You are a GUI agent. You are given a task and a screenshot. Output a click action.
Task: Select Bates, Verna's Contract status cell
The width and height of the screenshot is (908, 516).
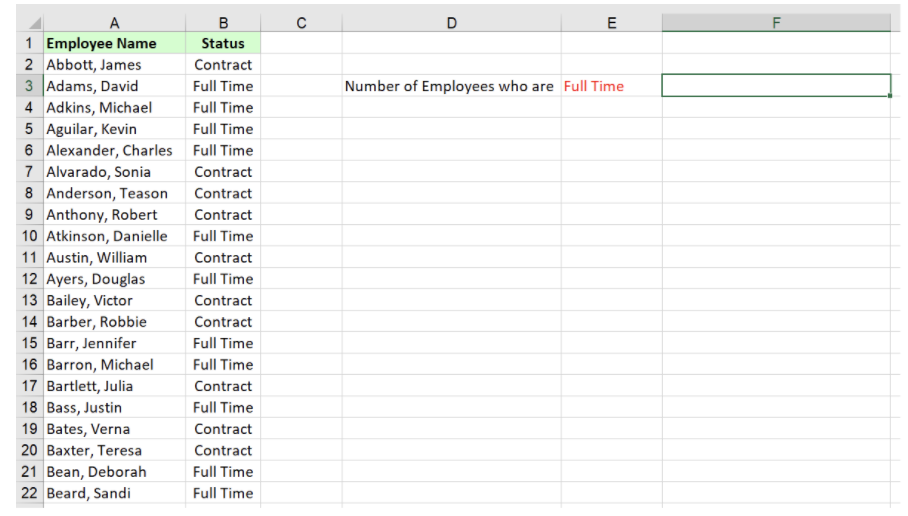tap(223, 429)
